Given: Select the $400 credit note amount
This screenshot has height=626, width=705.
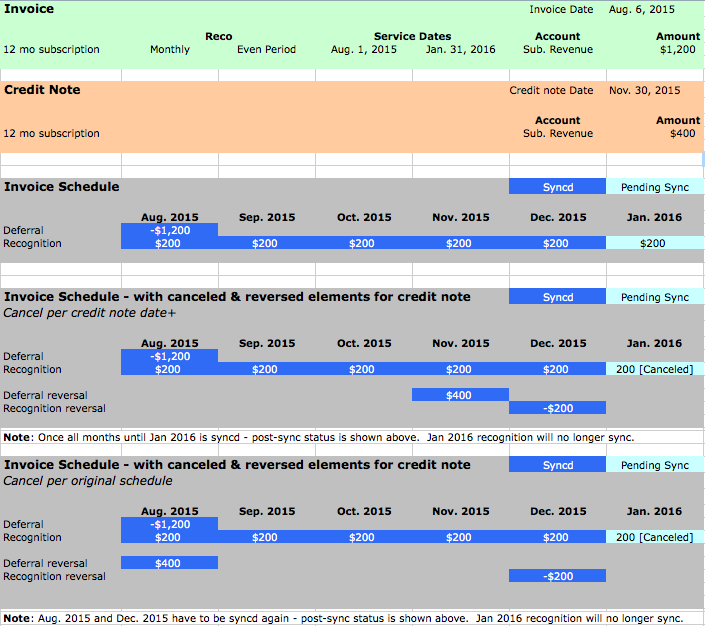Looking at the screenshot, I should [683, 134].
